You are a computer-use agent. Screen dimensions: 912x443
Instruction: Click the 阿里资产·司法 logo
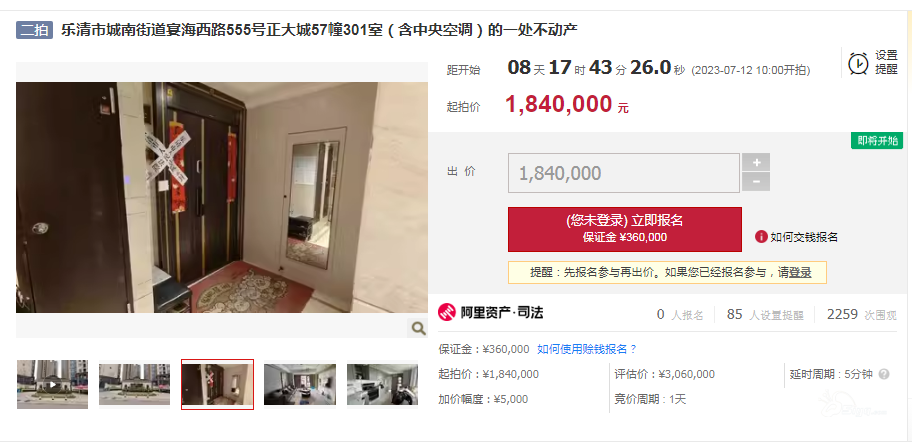(x=490, y=313)
